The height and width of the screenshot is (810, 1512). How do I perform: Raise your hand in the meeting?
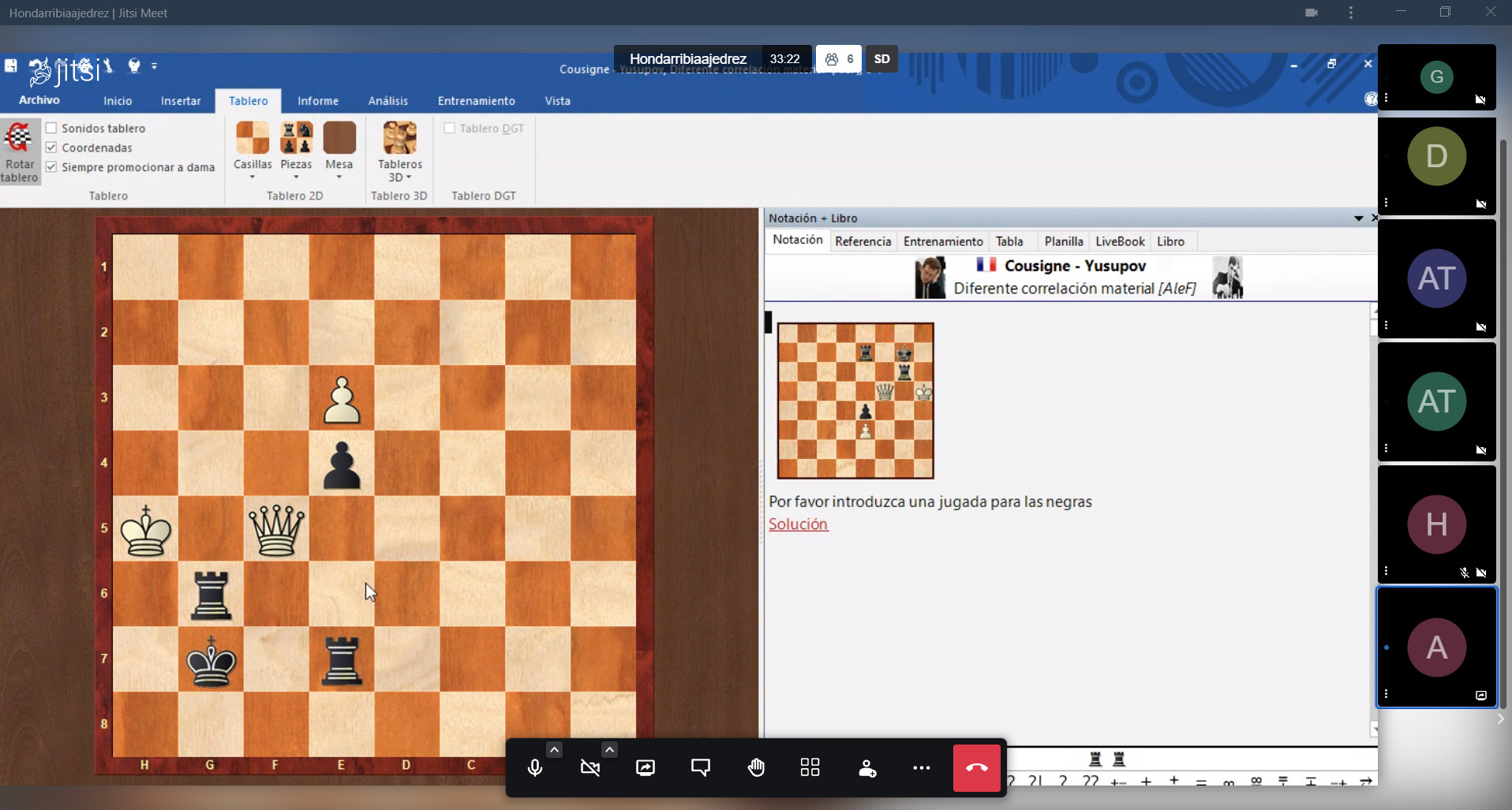(756, 768)
